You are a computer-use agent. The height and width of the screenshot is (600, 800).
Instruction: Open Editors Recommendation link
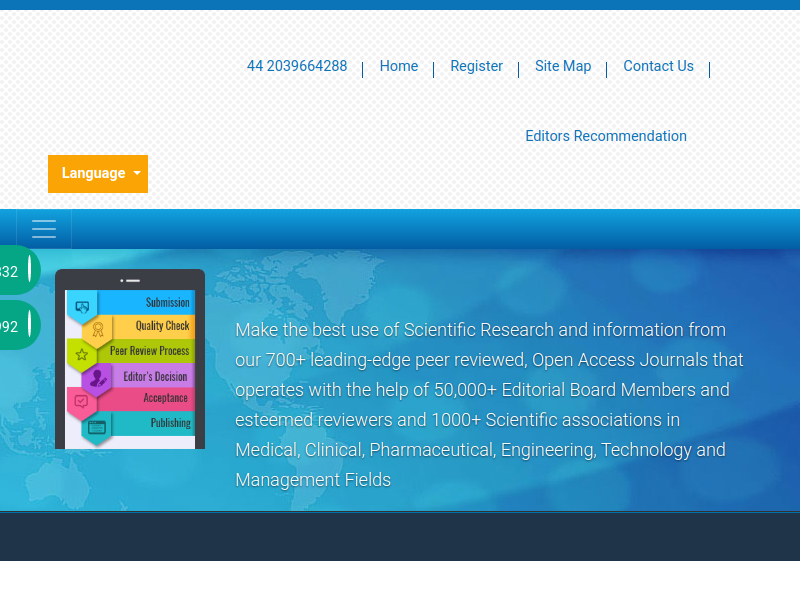pos(606,136)
